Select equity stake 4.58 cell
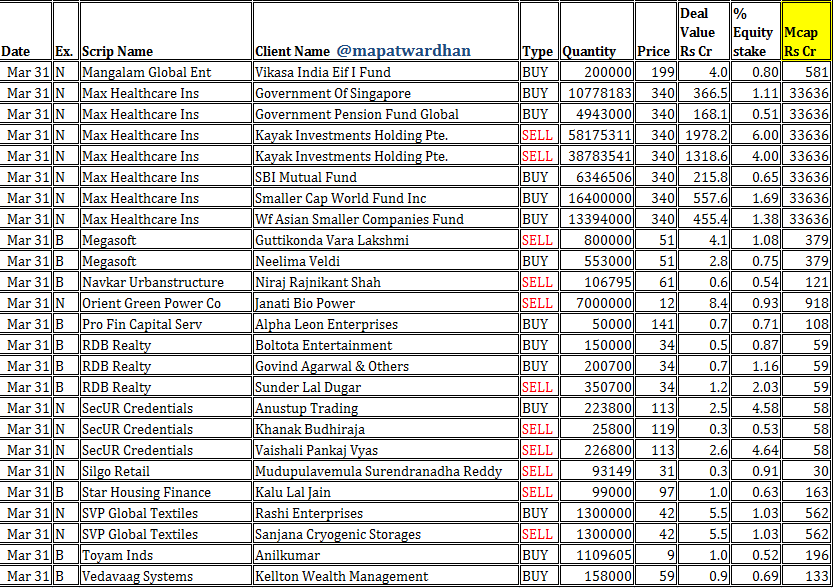This screenshot has height=588, width=833. tap(755, 408)
